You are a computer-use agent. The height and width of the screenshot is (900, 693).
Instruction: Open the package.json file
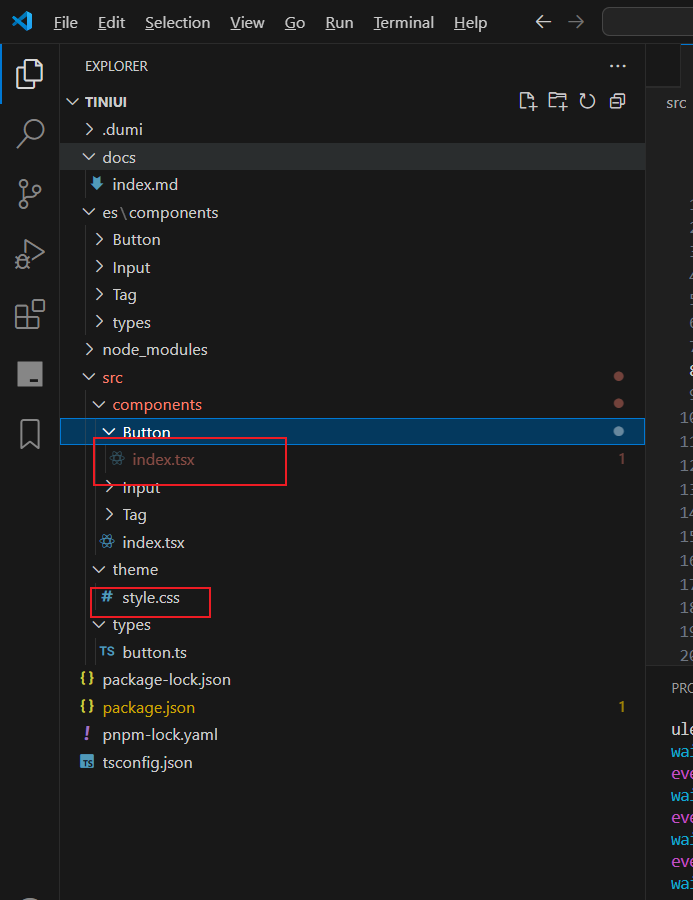148,707
